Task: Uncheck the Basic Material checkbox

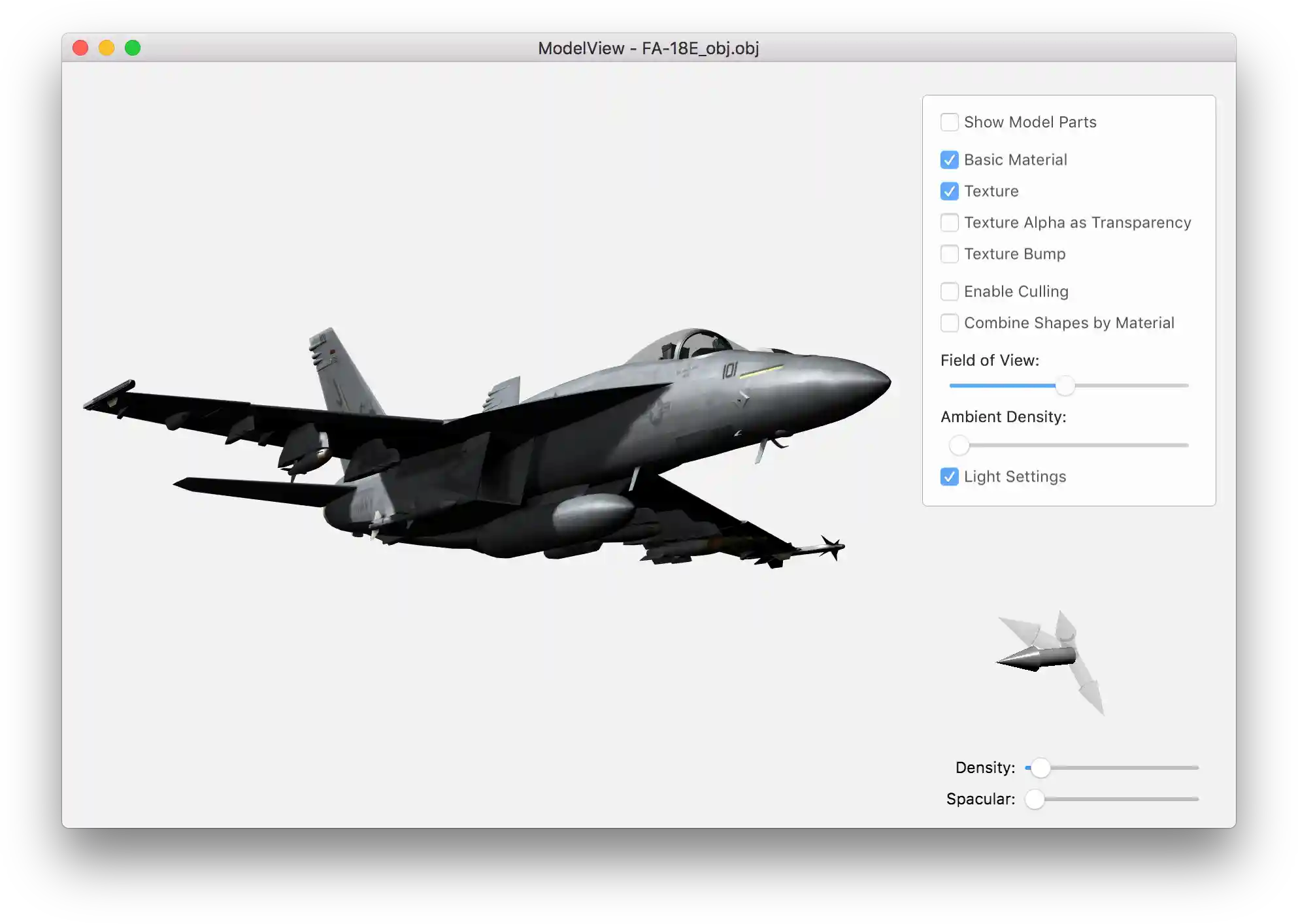Action: click(x=949, y=160)
